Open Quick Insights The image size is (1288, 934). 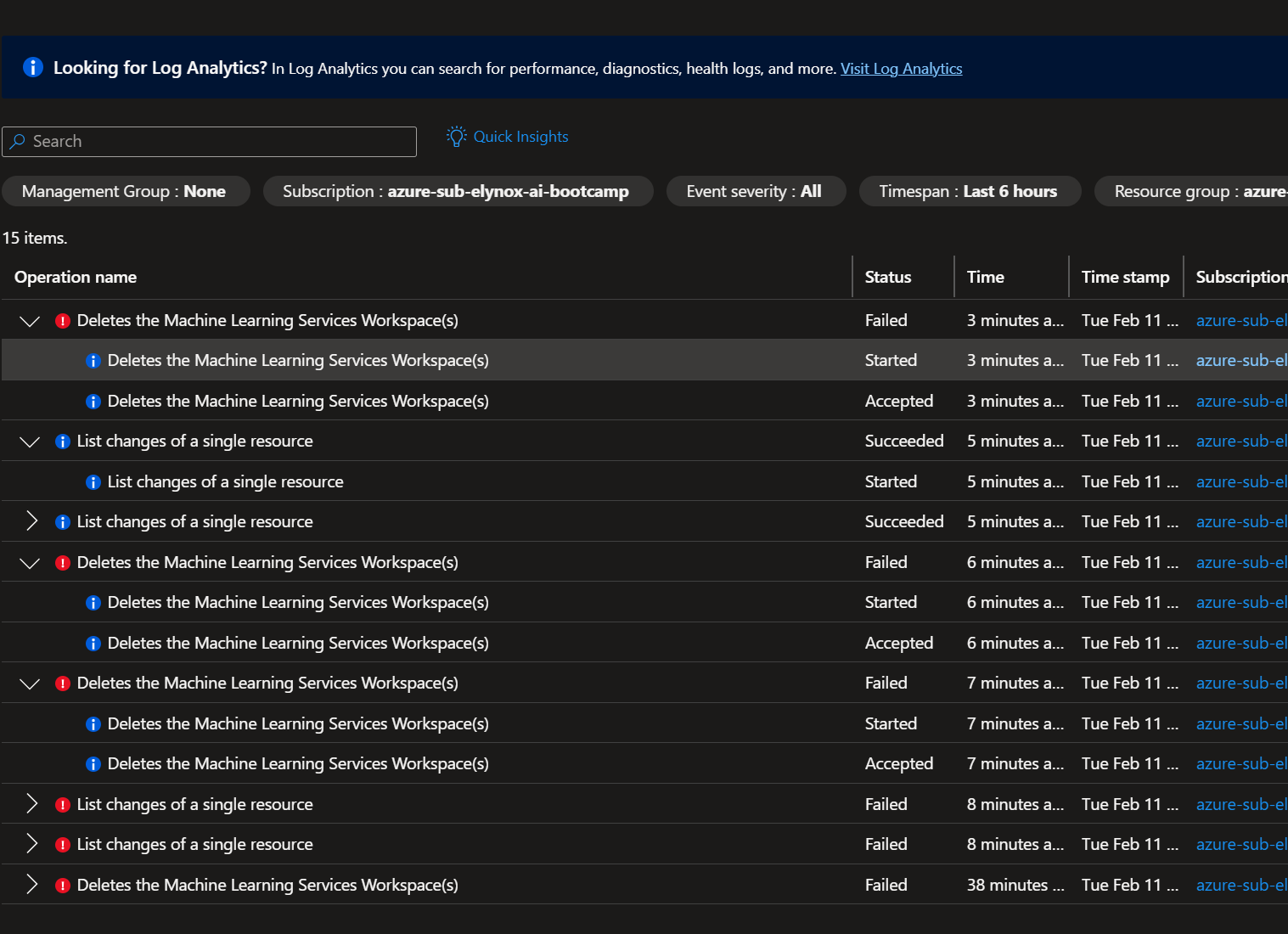(x=508, y=137)
